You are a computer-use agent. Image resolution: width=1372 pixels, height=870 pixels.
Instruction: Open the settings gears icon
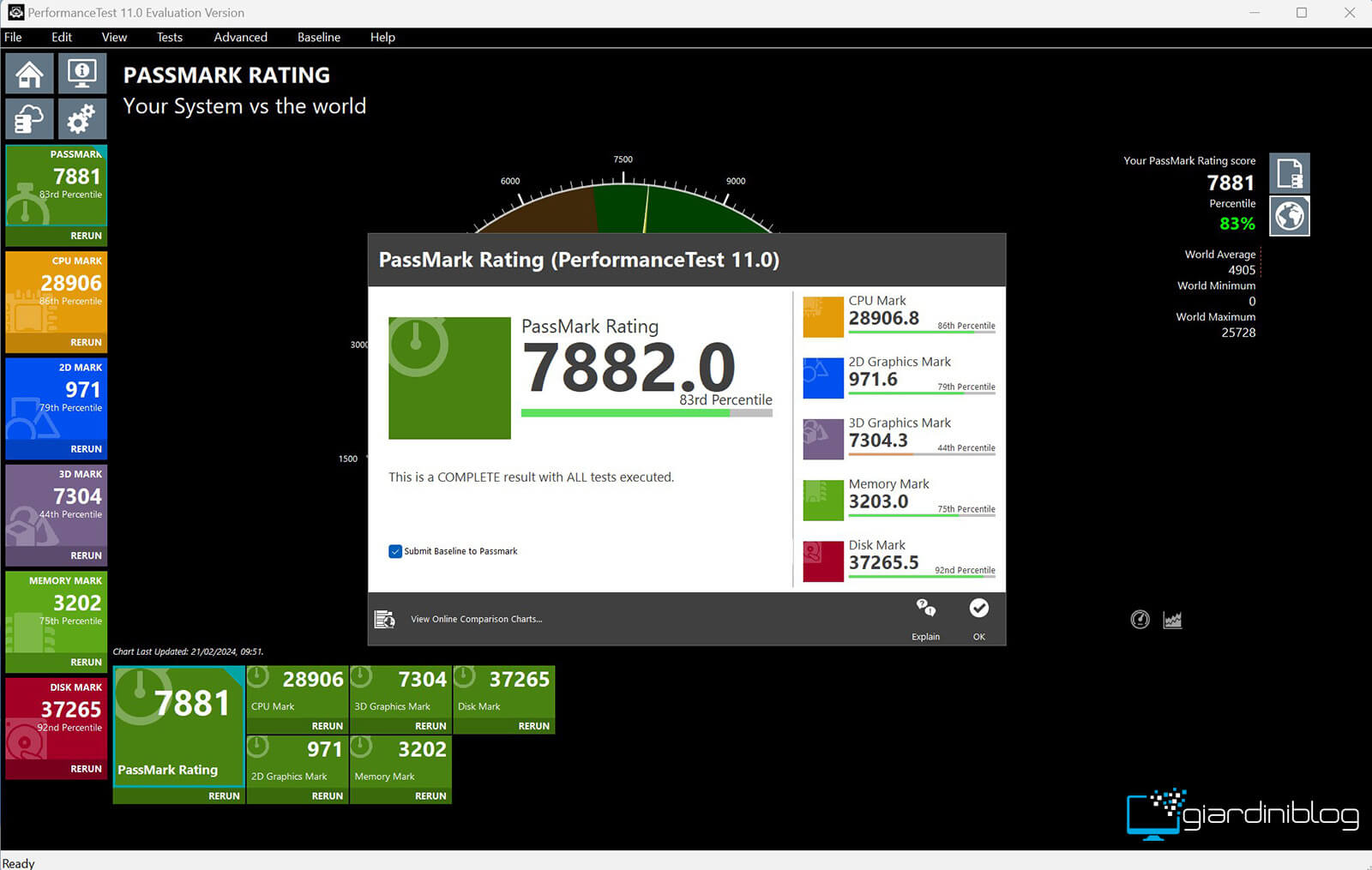pos(82,119)
